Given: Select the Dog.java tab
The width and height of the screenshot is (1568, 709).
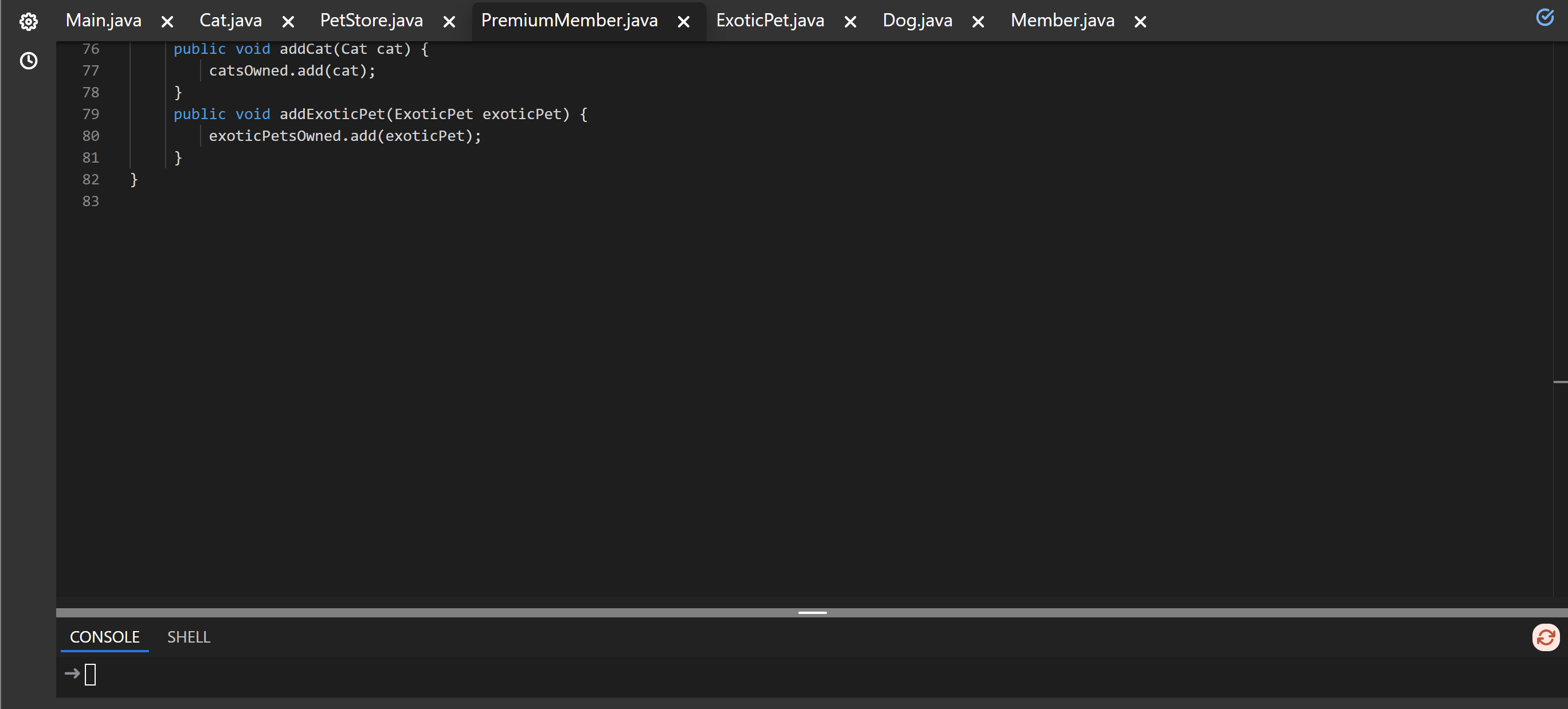Looking at the screenshot, I should point(918,21).
